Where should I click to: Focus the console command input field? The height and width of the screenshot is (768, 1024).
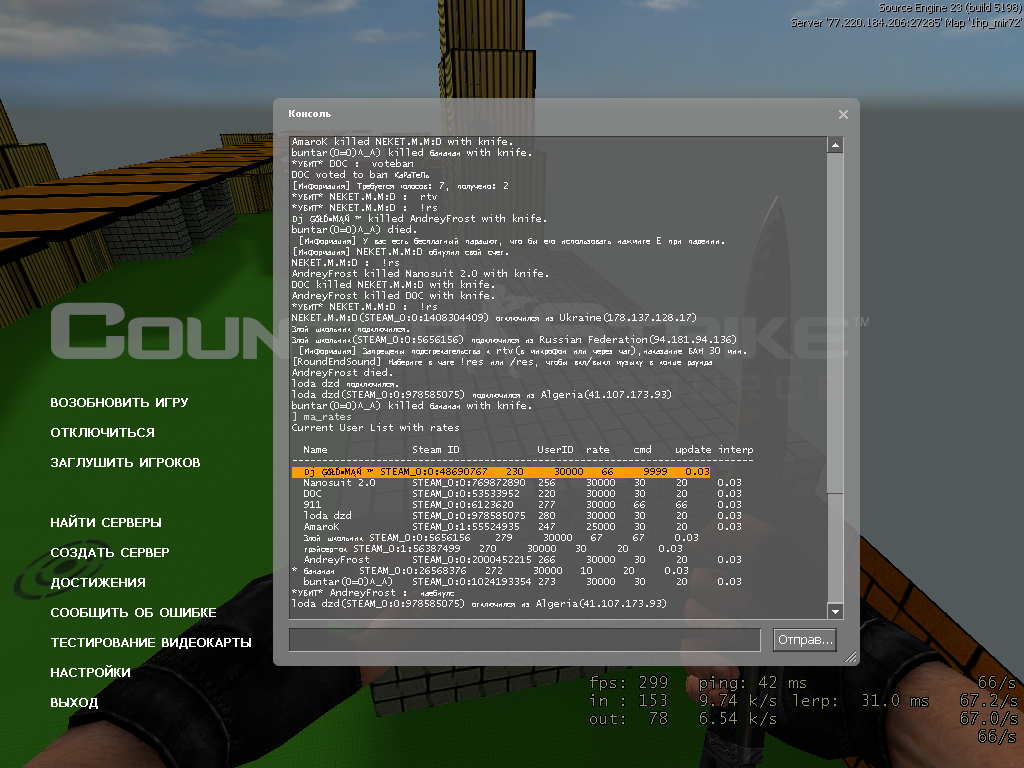click(x=524, y=640)
